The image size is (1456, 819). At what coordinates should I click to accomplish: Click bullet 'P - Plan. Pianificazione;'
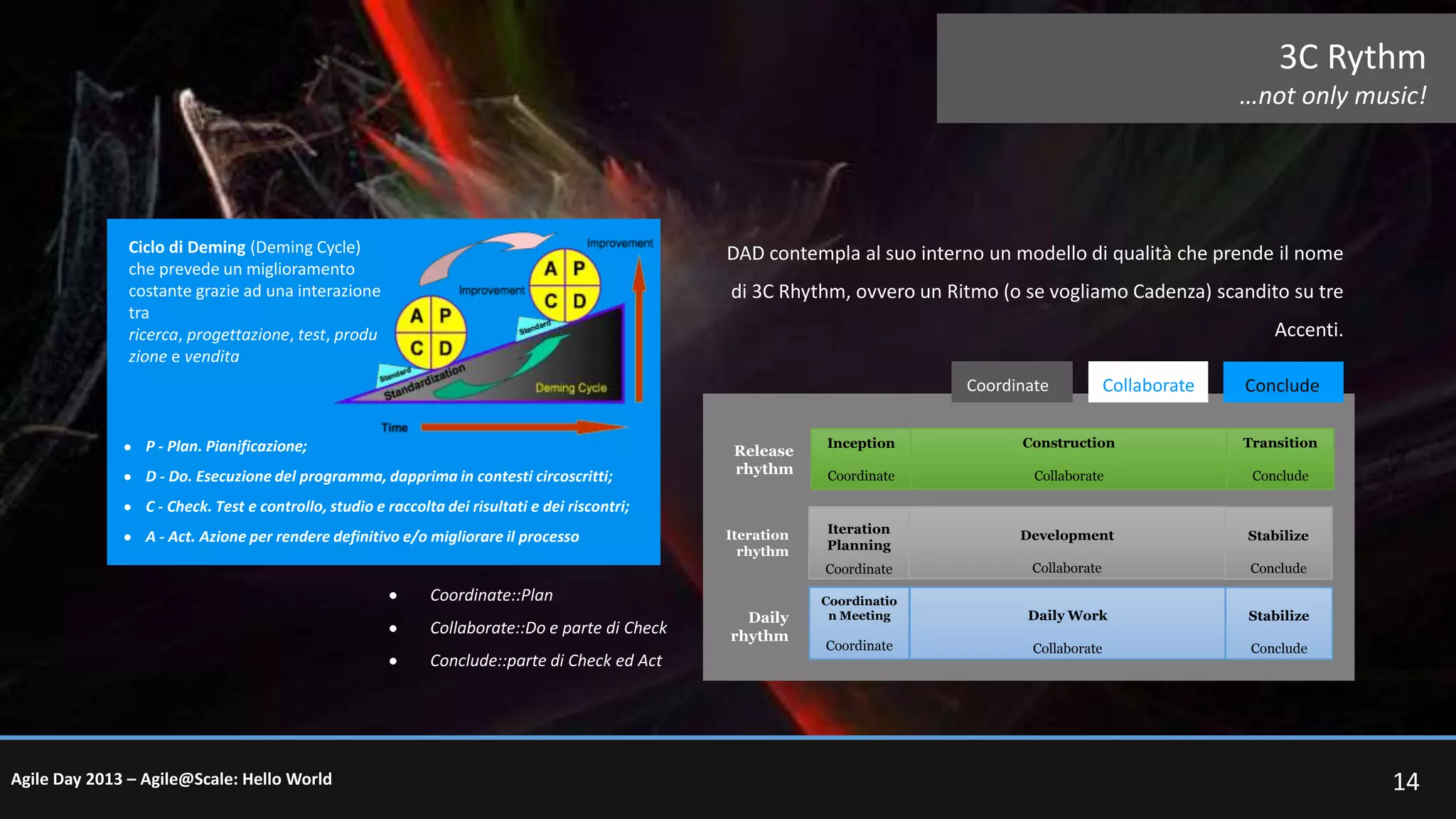pos(226,446)
